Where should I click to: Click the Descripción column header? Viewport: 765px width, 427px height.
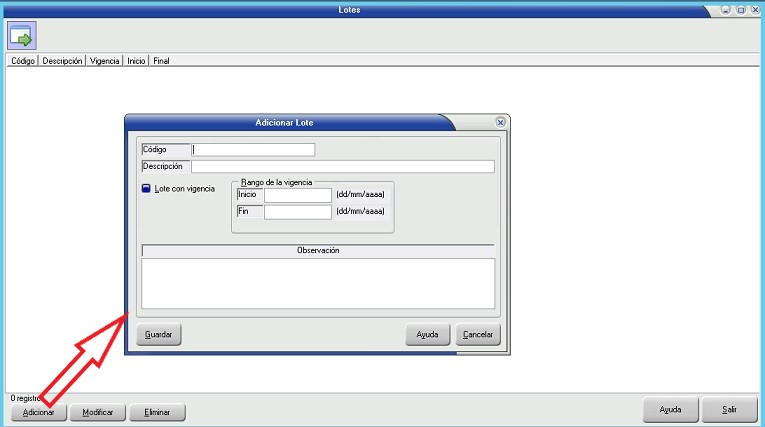coord(62,61)
